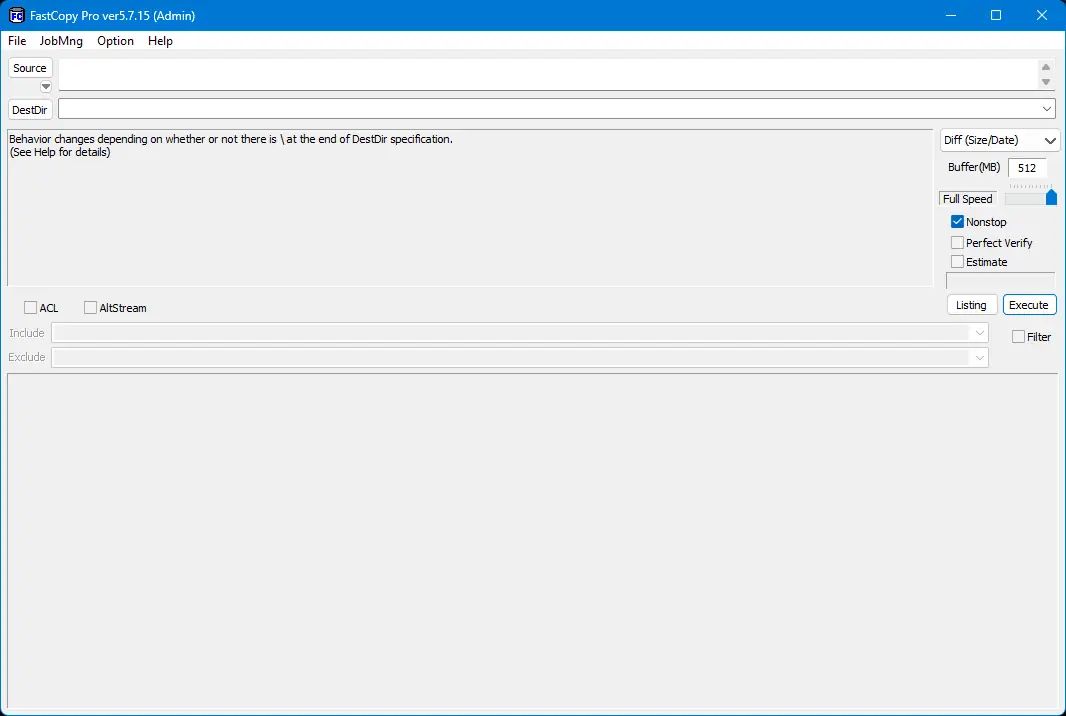Expand the Include filter dropdown
Screen dimensions: 1066x716
point(980,333)
